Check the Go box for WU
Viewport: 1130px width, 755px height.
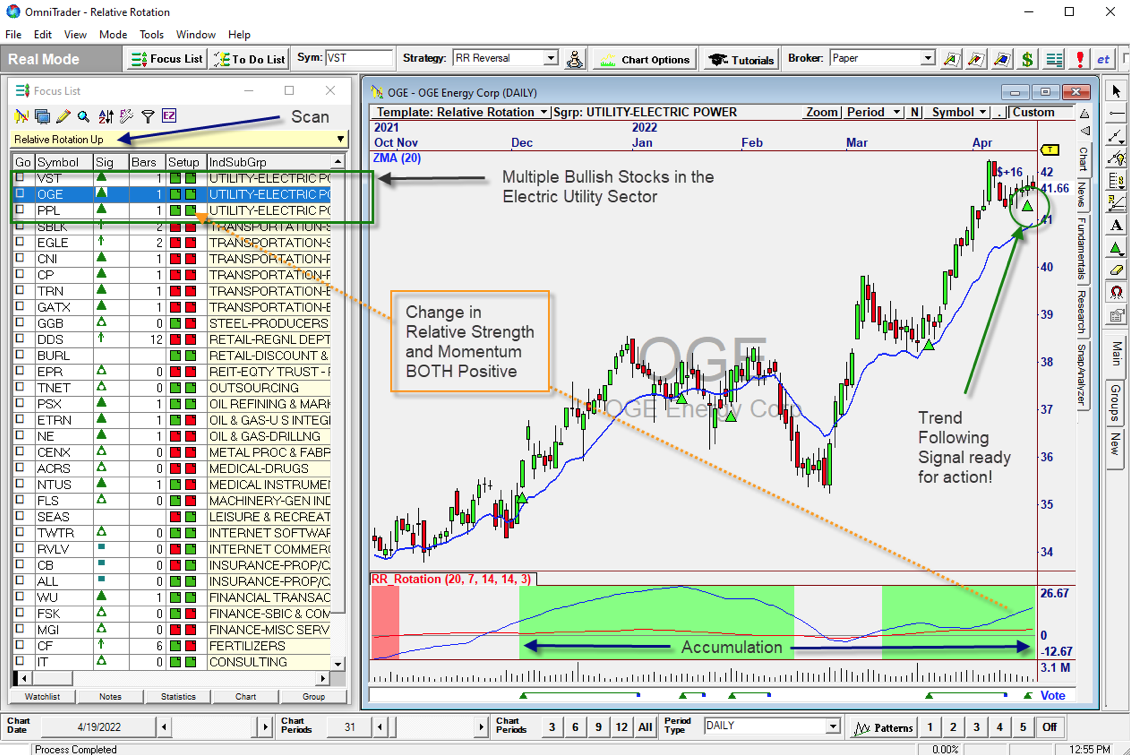click(x=20, y=597)
